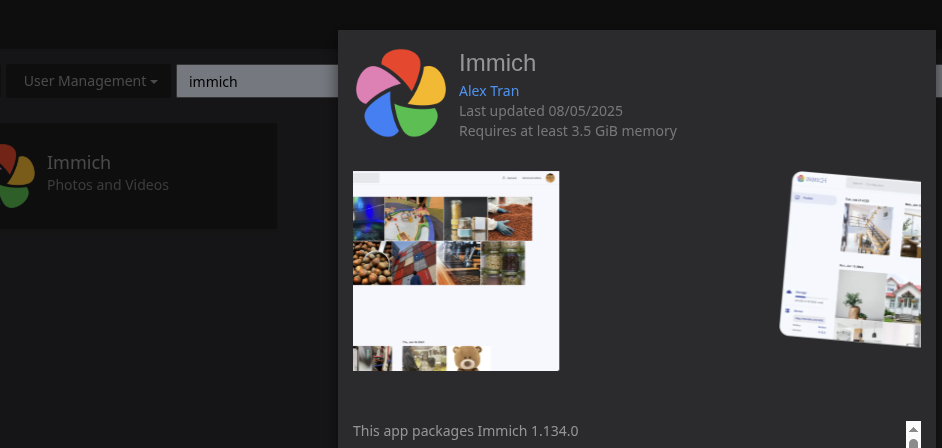Image resolution: width=942 pixels, height=448 pixels.
Task: Click the "Immich" heading in the details panel
Action: pos(498,63)
